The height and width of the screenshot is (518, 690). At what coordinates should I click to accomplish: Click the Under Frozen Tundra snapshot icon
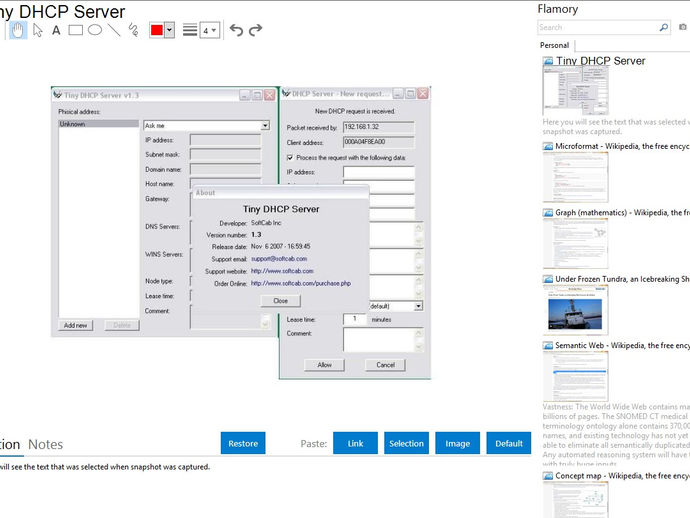548,279
